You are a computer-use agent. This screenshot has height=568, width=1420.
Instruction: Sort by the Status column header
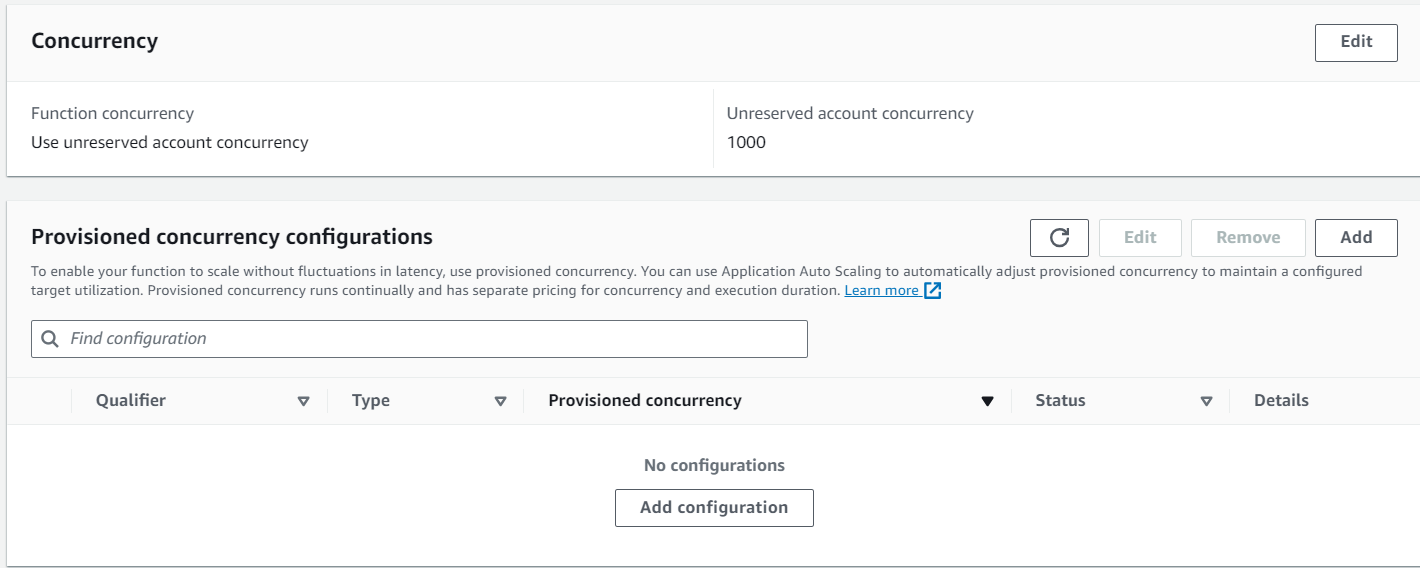[1060, 401]
